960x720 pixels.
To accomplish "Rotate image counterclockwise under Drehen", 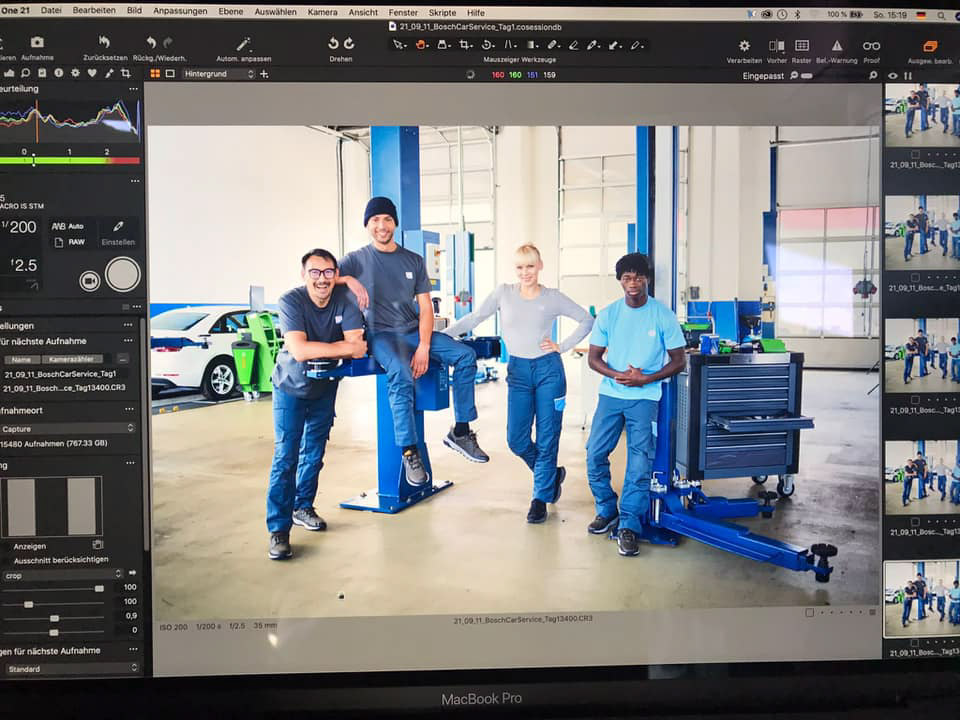I will point(333,43).
